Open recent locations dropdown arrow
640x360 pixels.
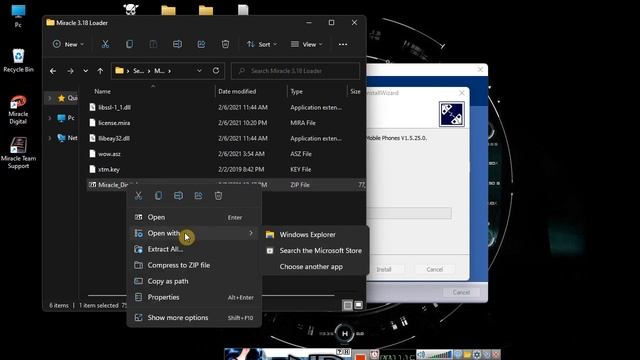point(85,71)
